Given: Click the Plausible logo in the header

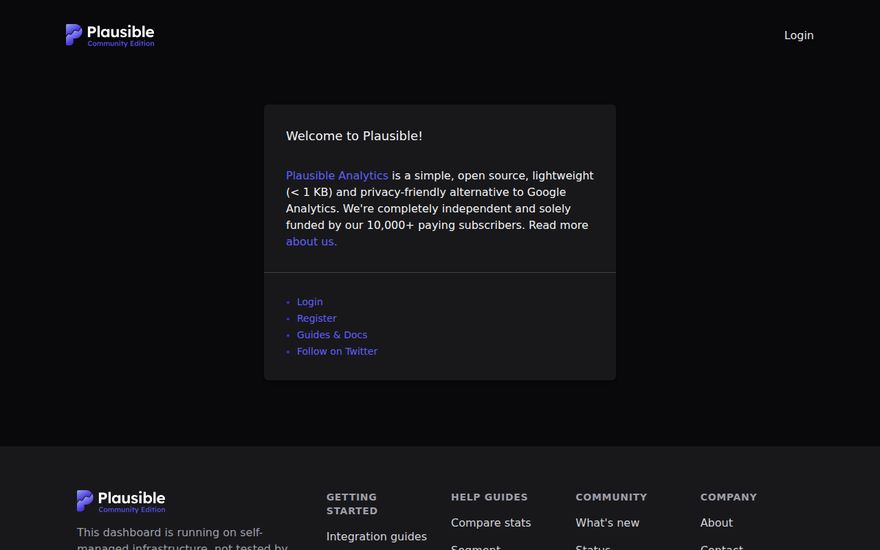Looking at the screenshot, I should tap(110, 35).
